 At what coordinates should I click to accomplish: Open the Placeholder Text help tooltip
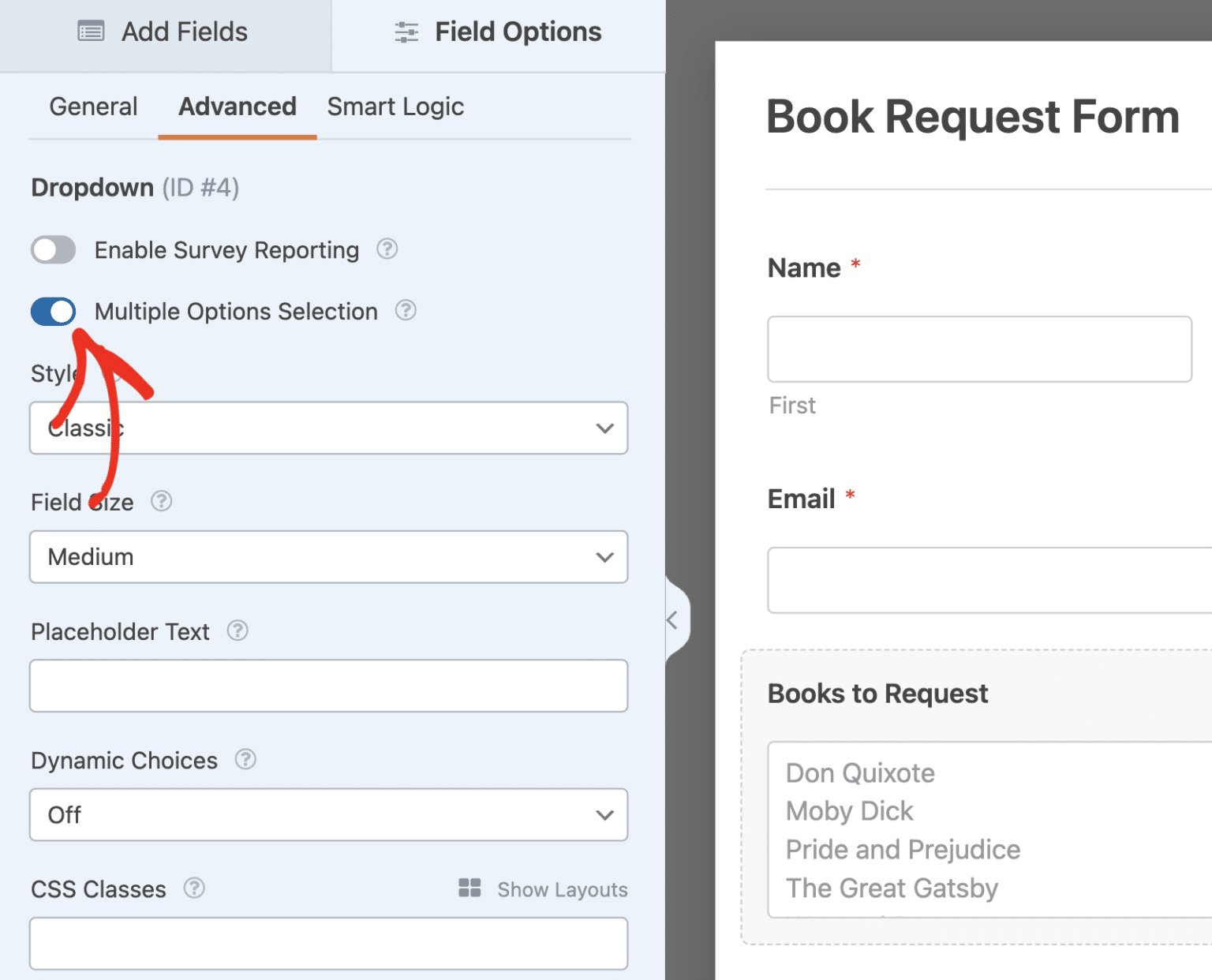[238, 630]
